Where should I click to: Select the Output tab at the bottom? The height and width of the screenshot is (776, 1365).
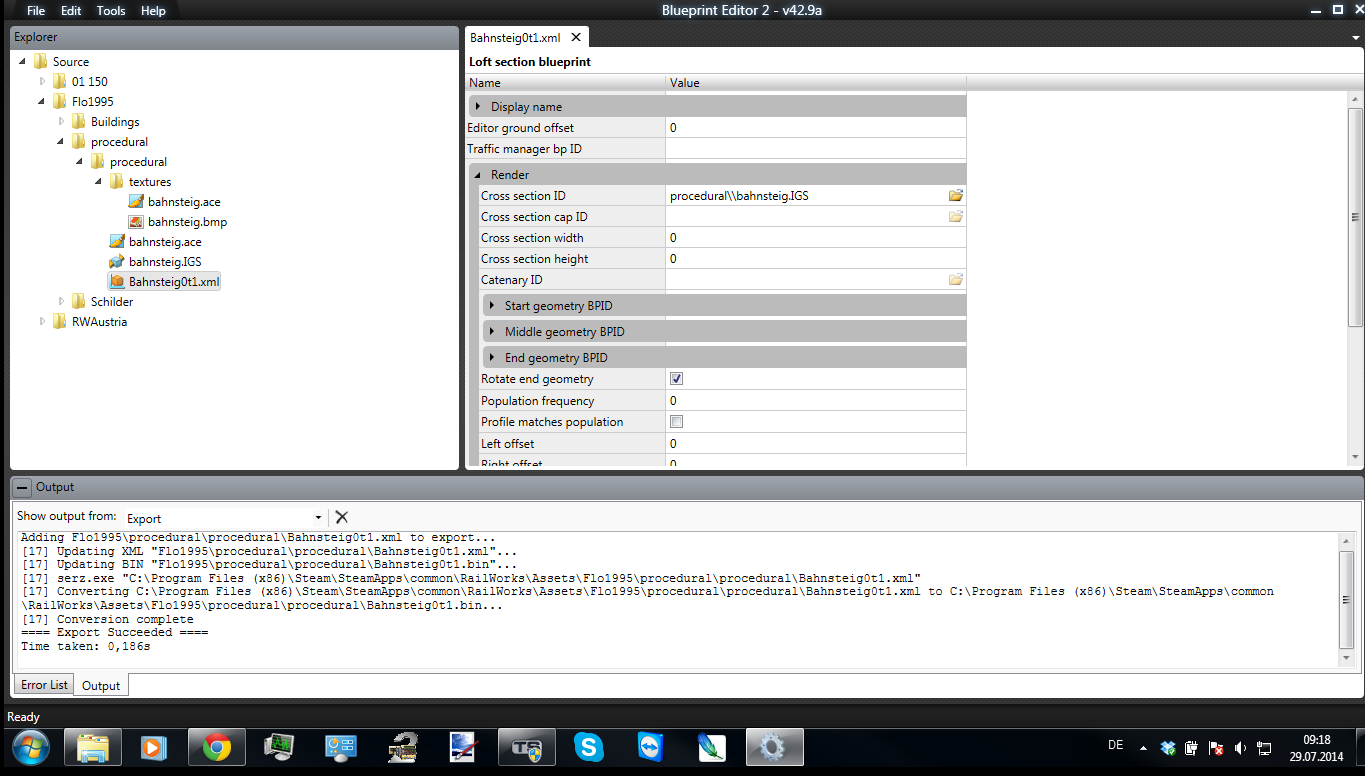101,685
